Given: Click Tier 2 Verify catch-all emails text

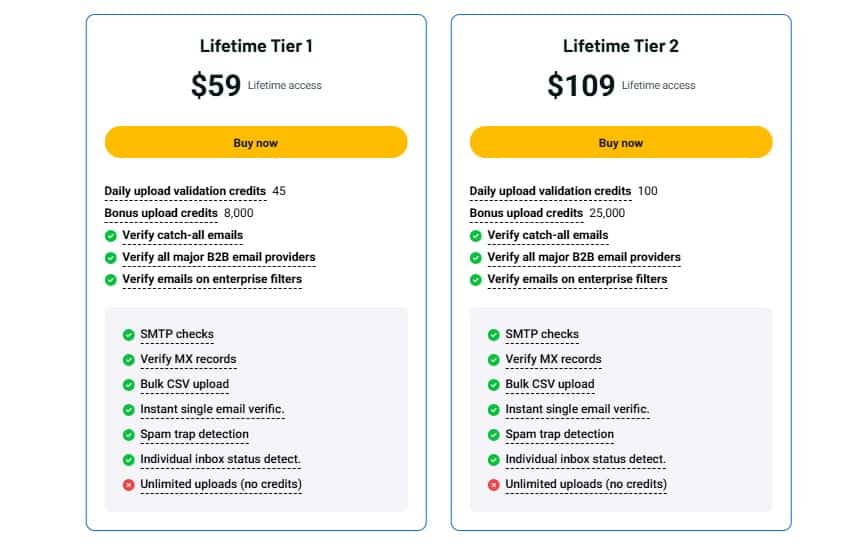Looking at the screenshot, I should (x=547, y=235).
